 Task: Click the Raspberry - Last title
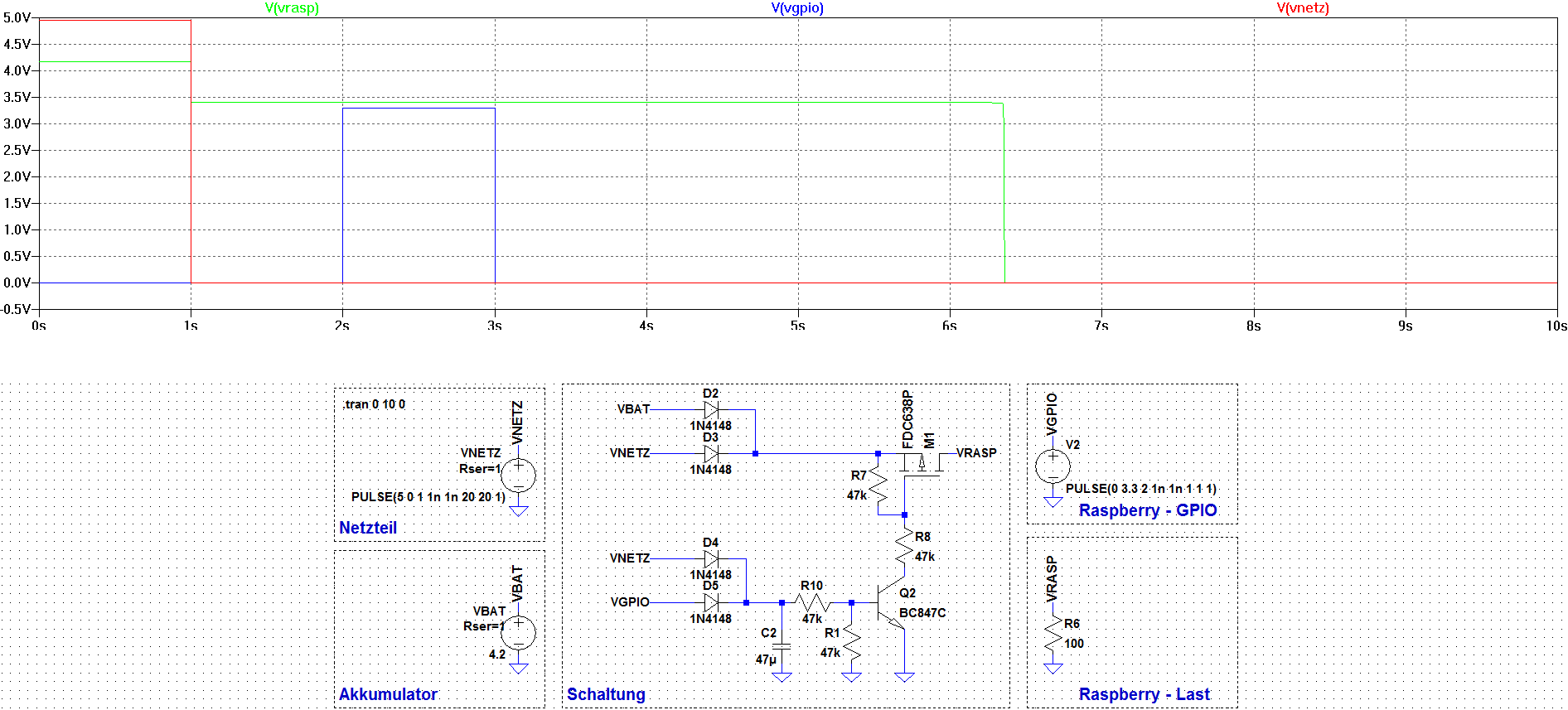click(1145, 694)
